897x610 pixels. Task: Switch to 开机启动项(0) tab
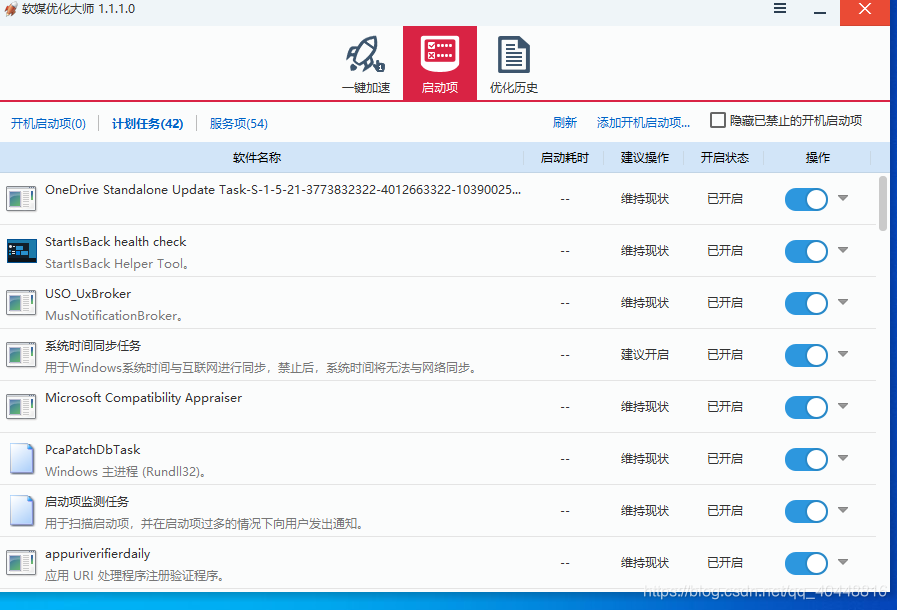pos(48,124)
